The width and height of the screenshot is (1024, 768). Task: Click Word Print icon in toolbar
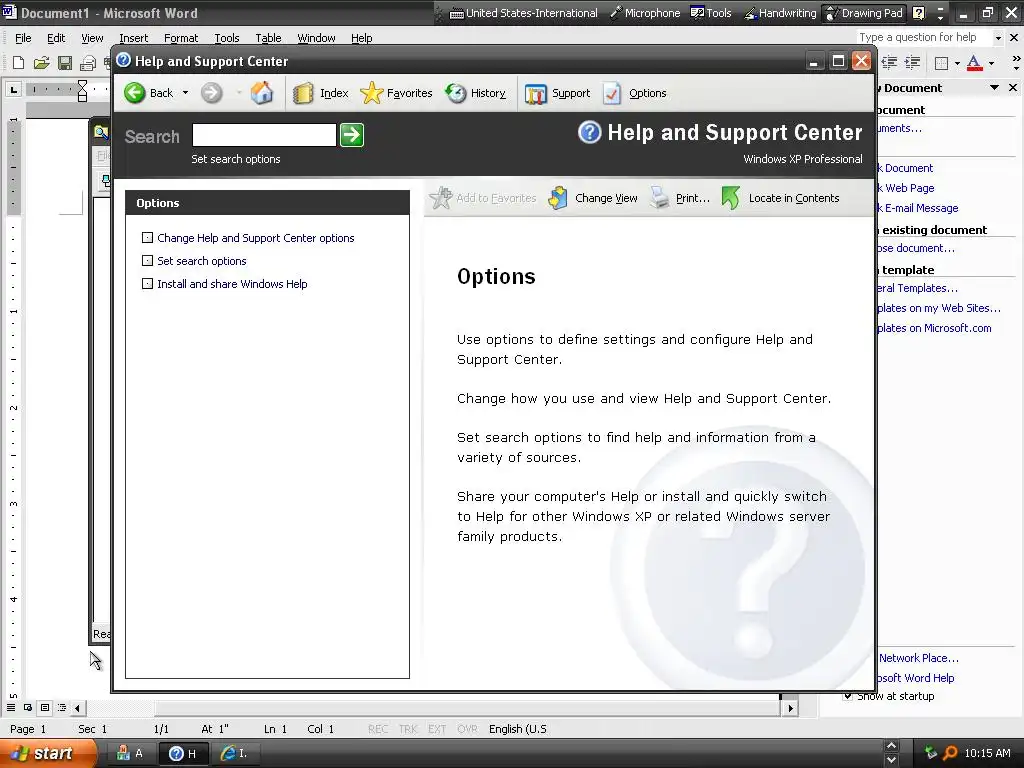pyautogui.click(x=88, y=63)
